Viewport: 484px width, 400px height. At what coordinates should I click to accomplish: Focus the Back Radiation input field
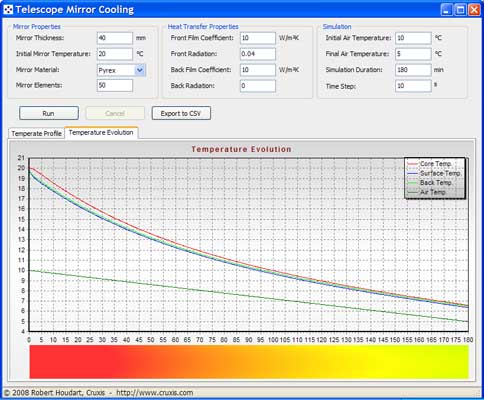pos(258,86)
